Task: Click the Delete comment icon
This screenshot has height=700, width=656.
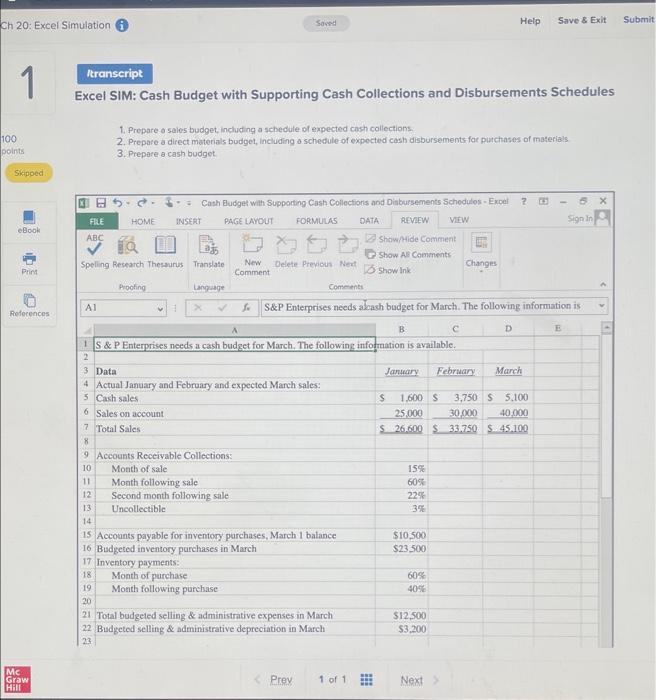Action: click(x=286, y=251)
